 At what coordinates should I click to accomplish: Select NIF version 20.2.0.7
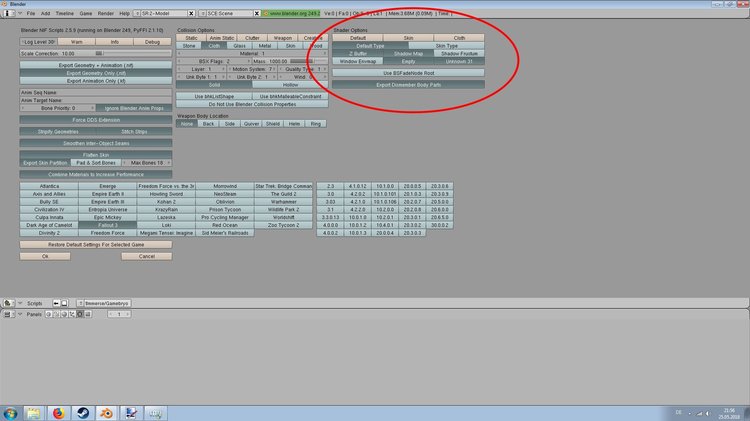tap(412, 202)
